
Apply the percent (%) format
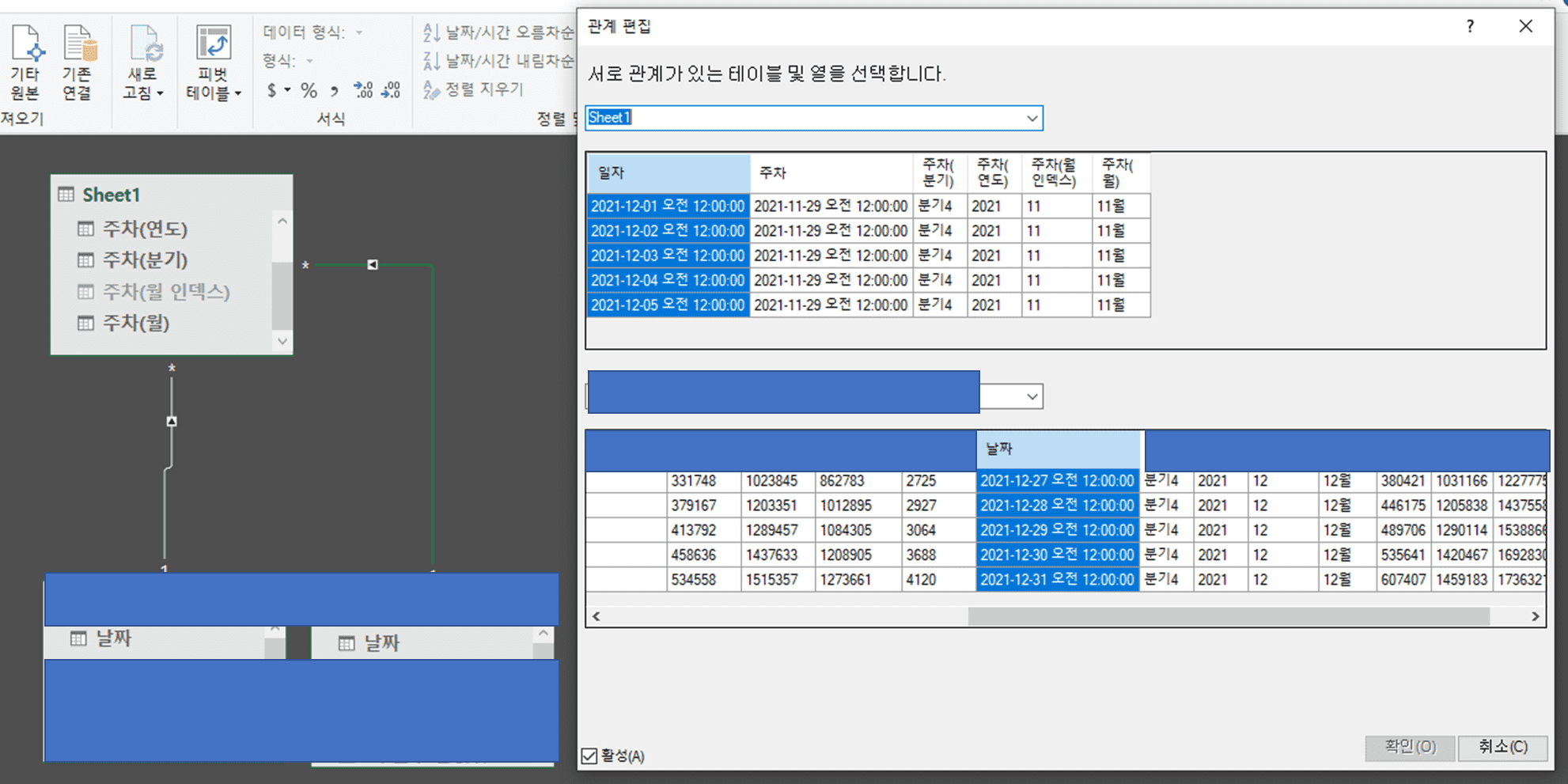(x=309, y=90)
